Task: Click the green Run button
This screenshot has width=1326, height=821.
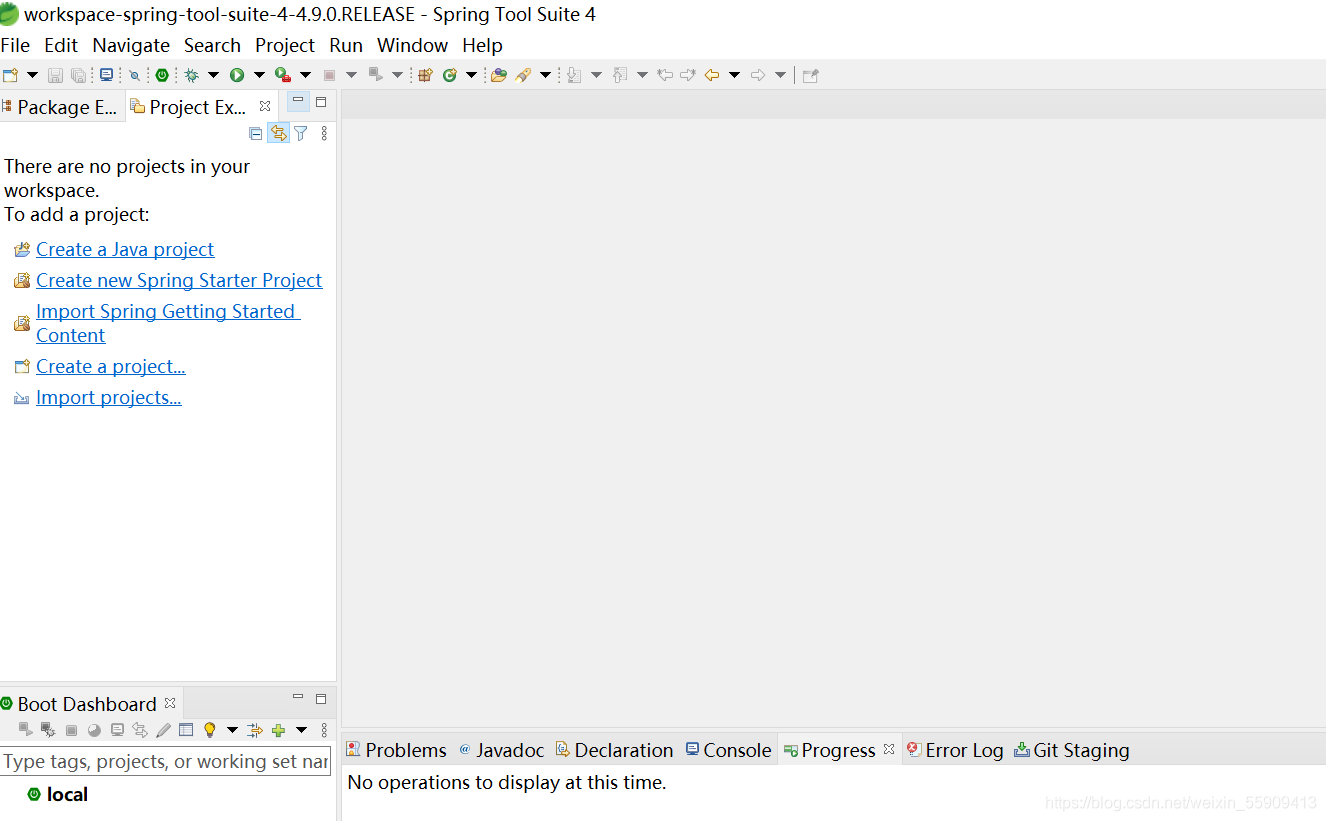Action: point(237,75)
